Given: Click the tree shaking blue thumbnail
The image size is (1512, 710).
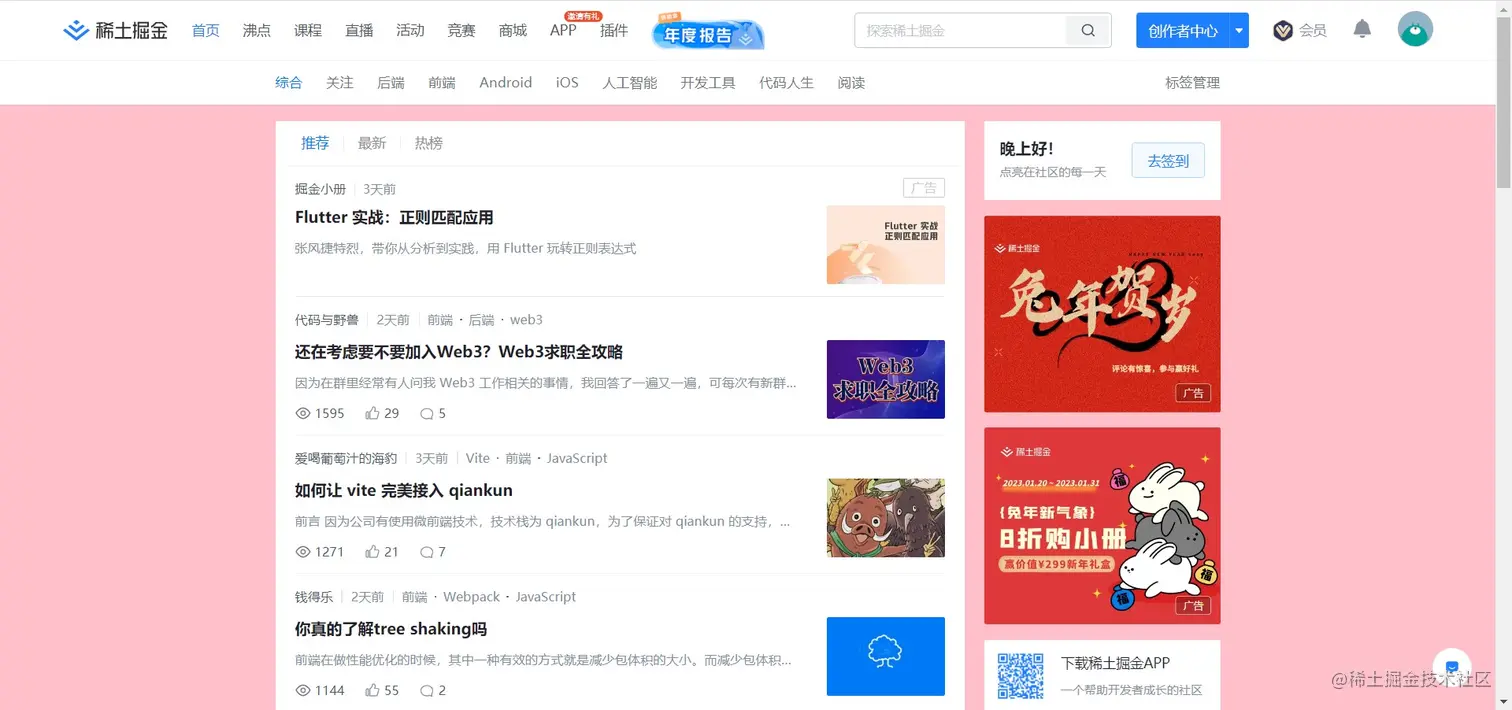Looking at the screenshot, I should [886, 656].
